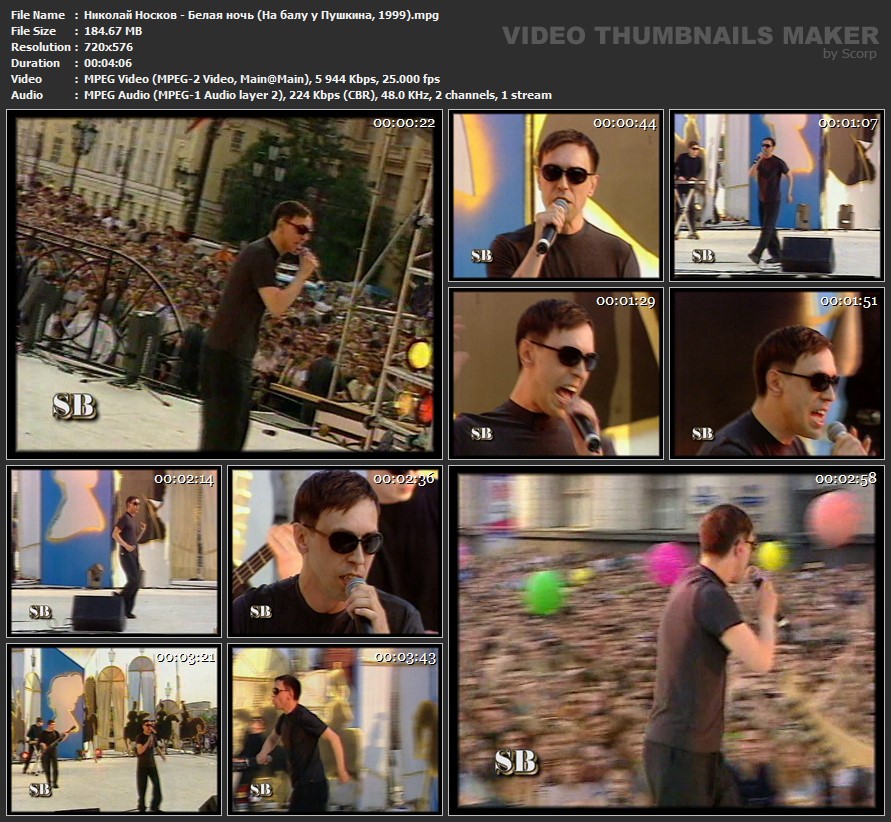The image size is (891, 822).
Task: Select the last thumbnail at 00:03:43
Action: (335, 729)
